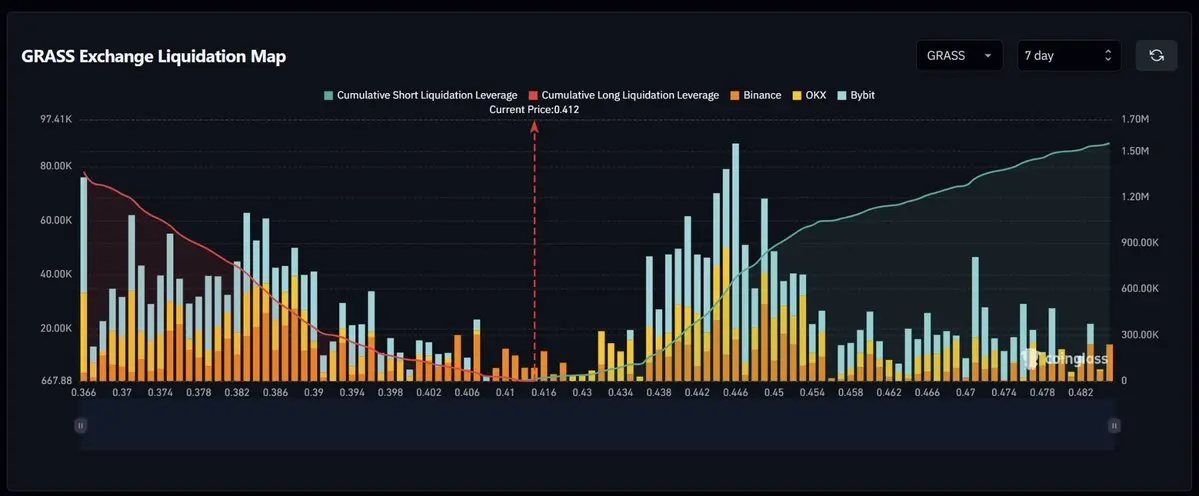Click GRASS Exchange Liquidation Map title
1199x496 pixels.
(x=154, y=57)
